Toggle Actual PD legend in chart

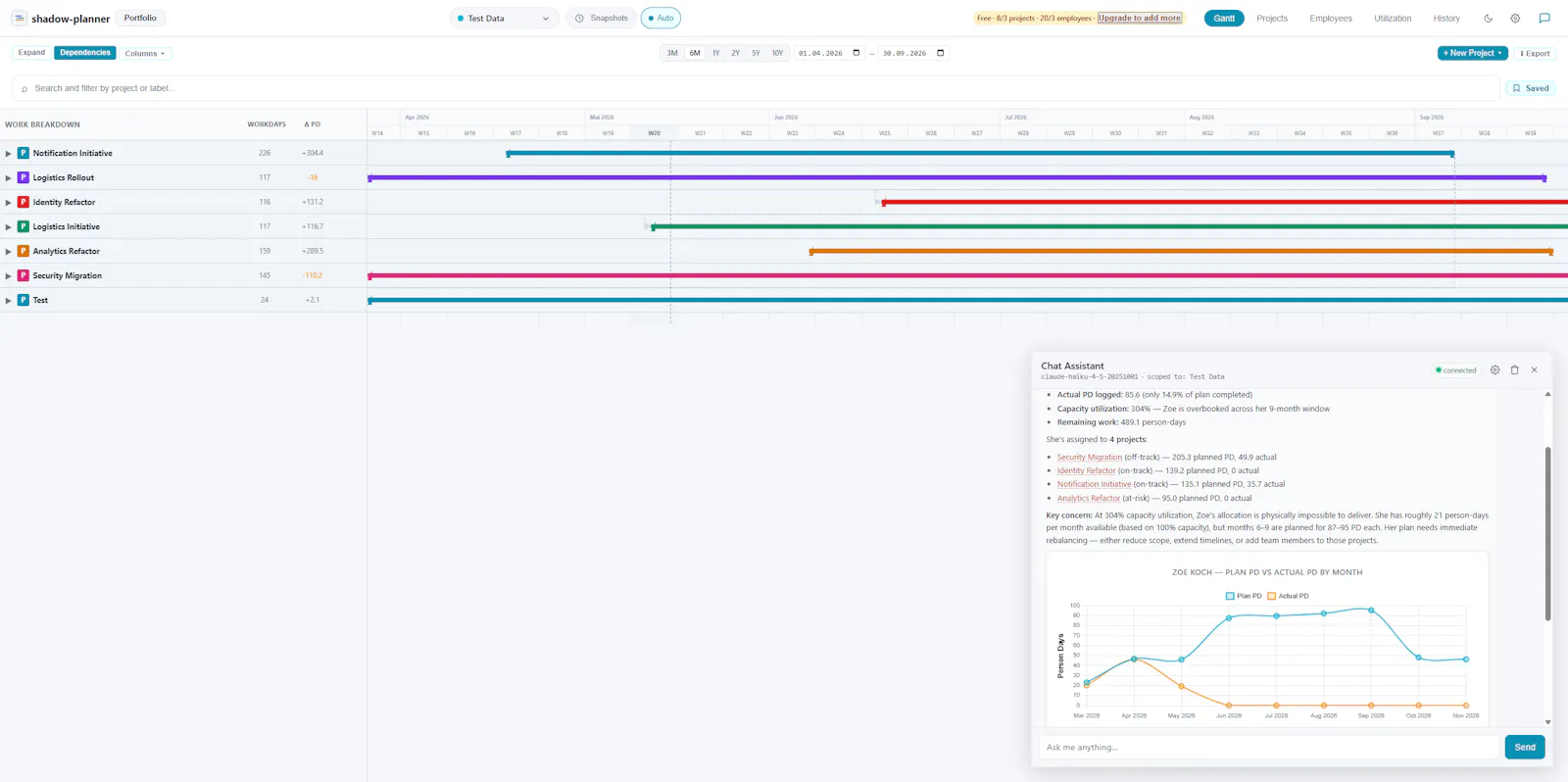click(1288, 596)
